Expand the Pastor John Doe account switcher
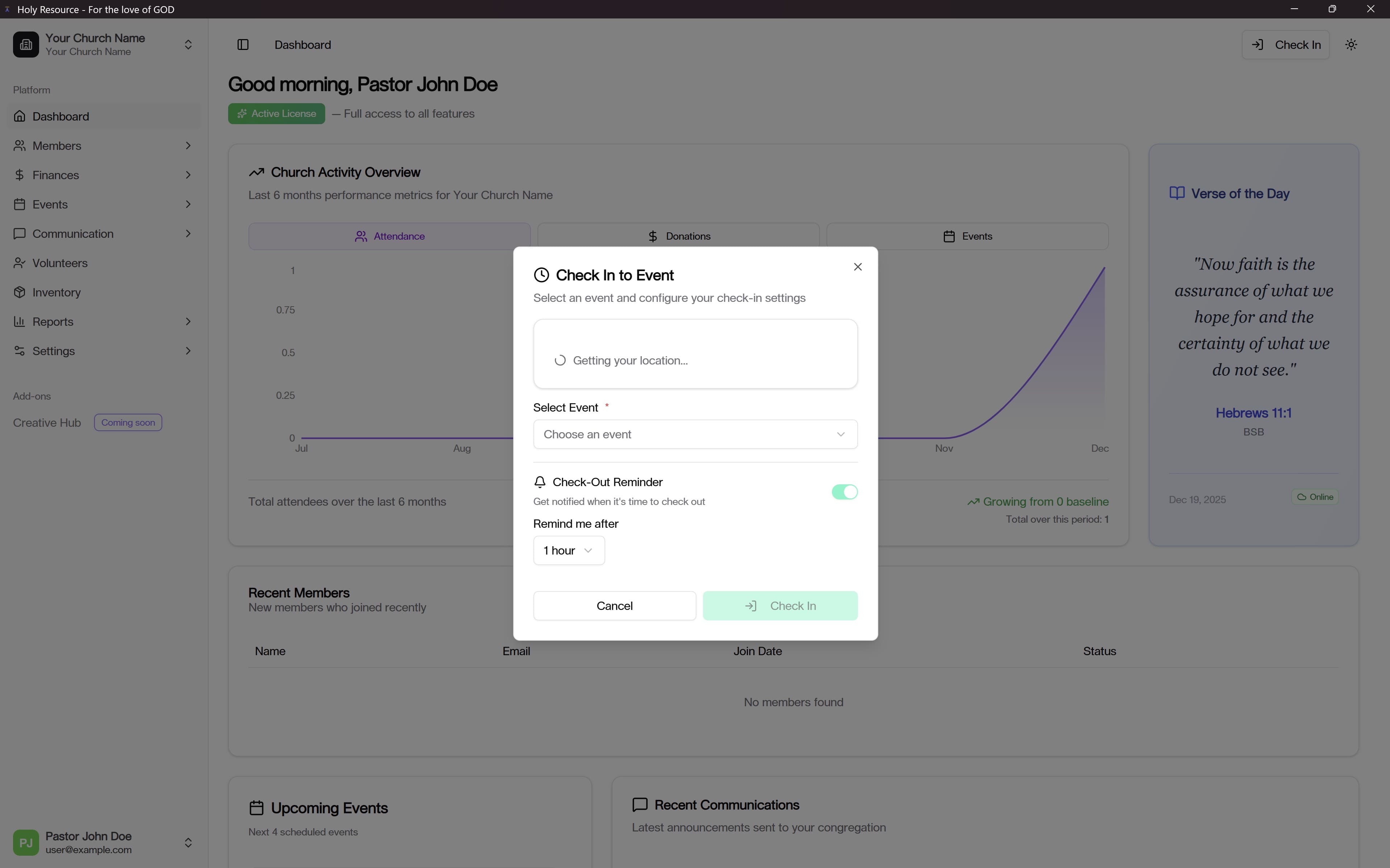1390x868 pixels. pyautogui.click(x=188, y=843)
